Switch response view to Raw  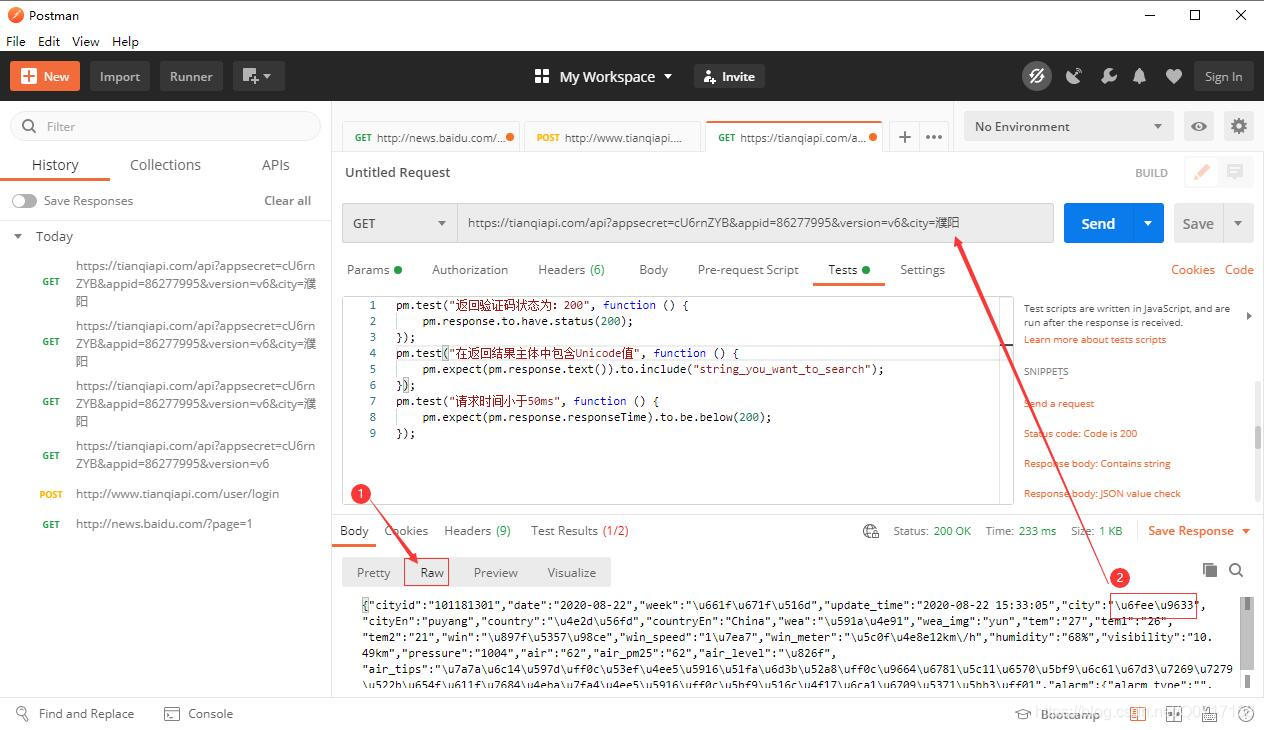pyautogui.click(x=432, y=572)
